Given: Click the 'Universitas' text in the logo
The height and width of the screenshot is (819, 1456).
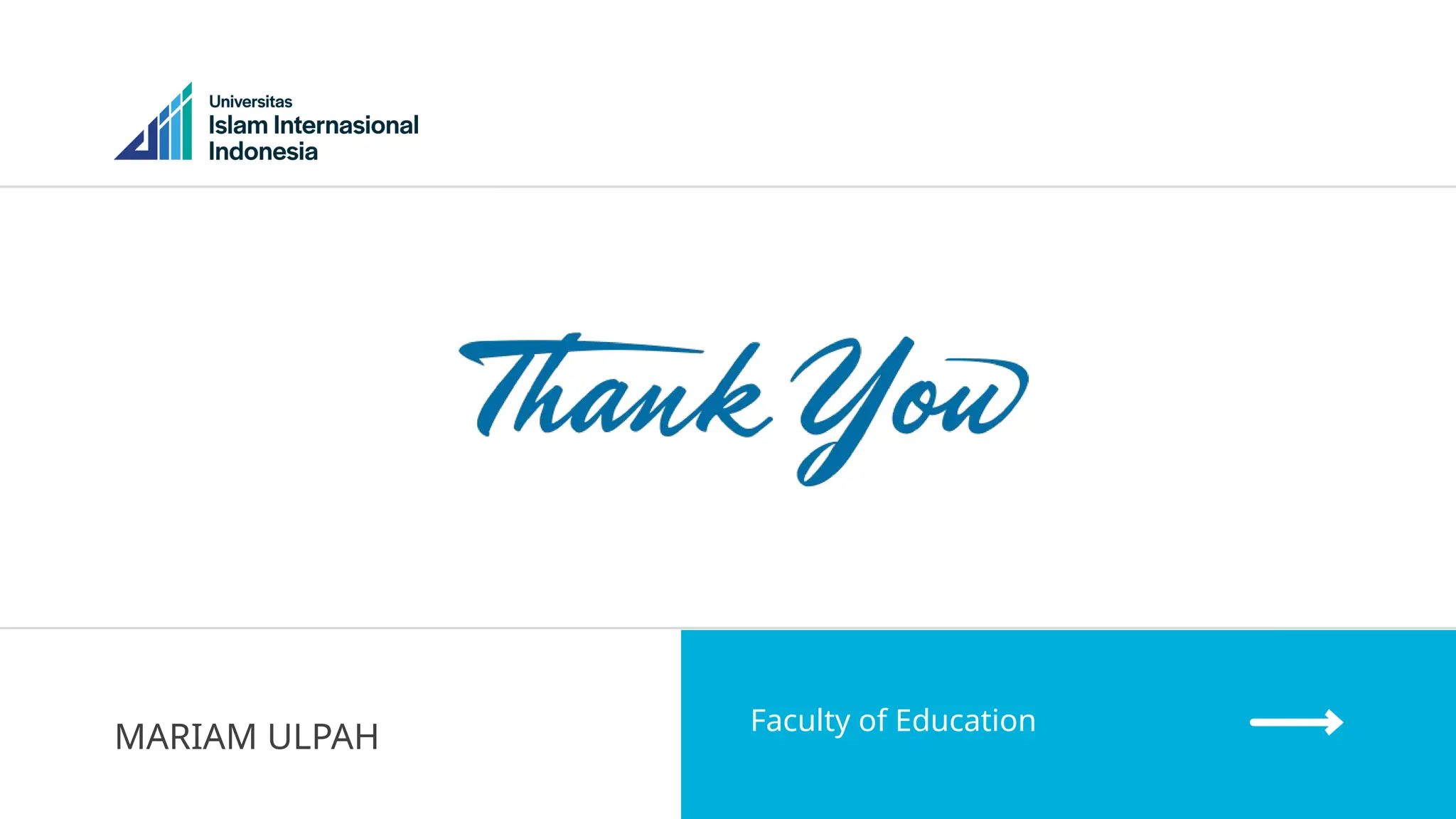Looking at the screenshot, I should point(250,102).
